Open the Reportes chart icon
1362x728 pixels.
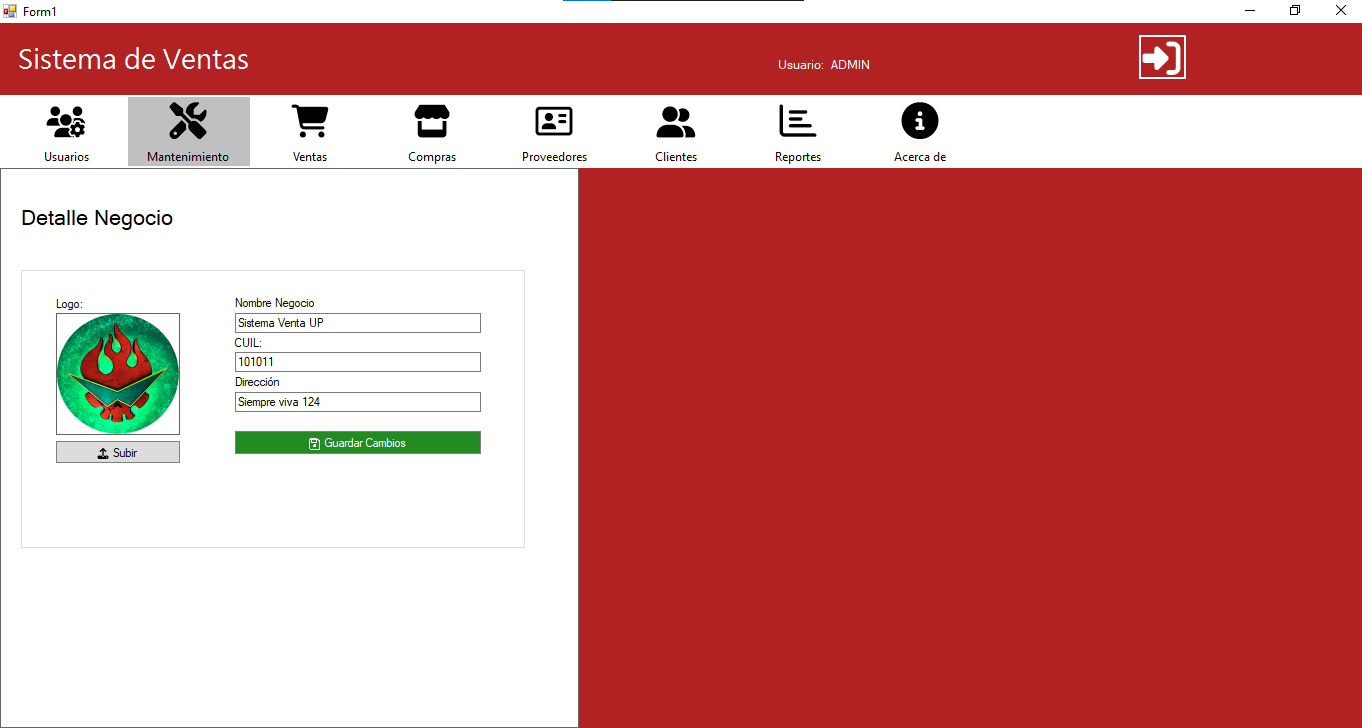pos(798,122)
